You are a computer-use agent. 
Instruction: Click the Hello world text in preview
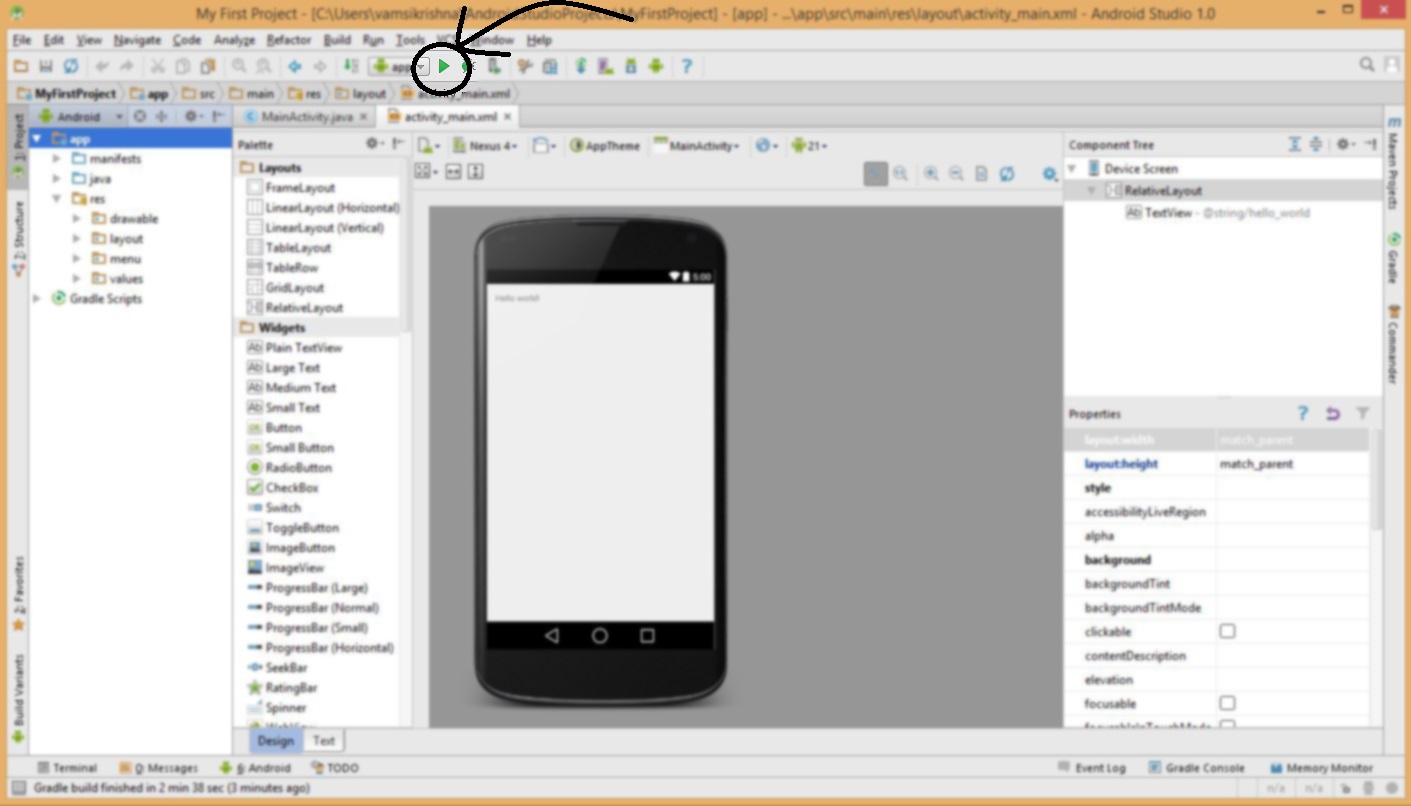[517, 298]
